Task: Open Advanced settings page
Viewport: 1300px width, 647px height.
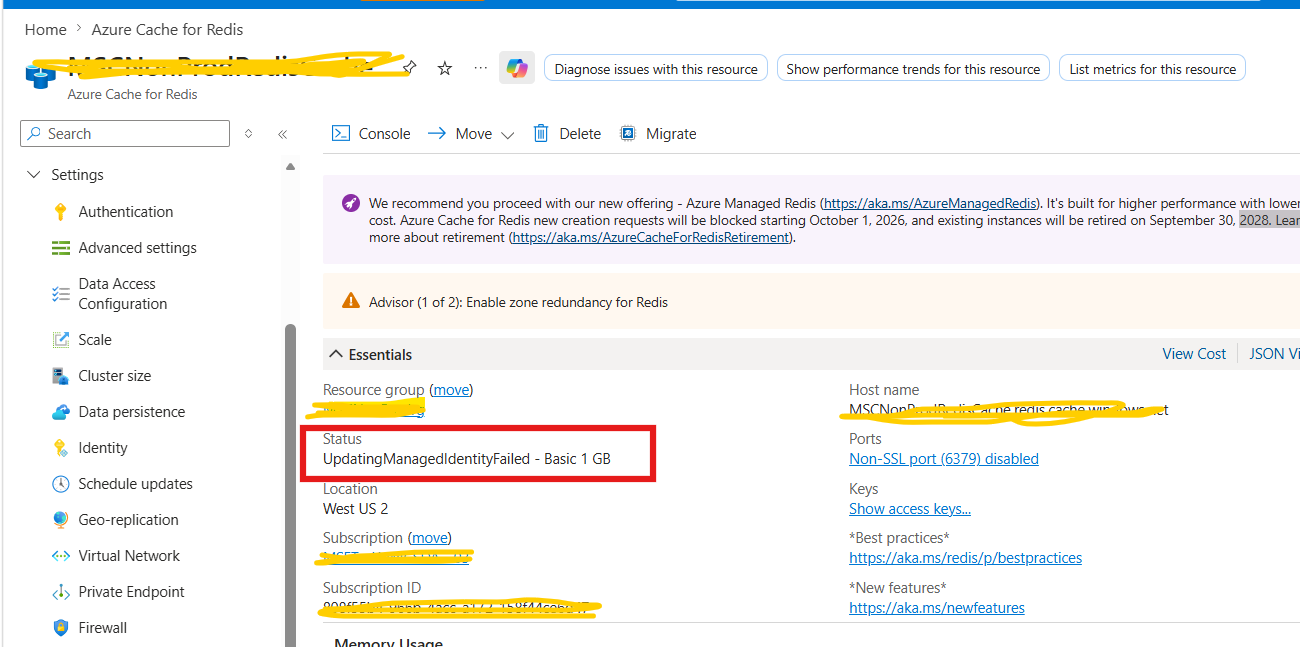Action: tap(138, 248)
